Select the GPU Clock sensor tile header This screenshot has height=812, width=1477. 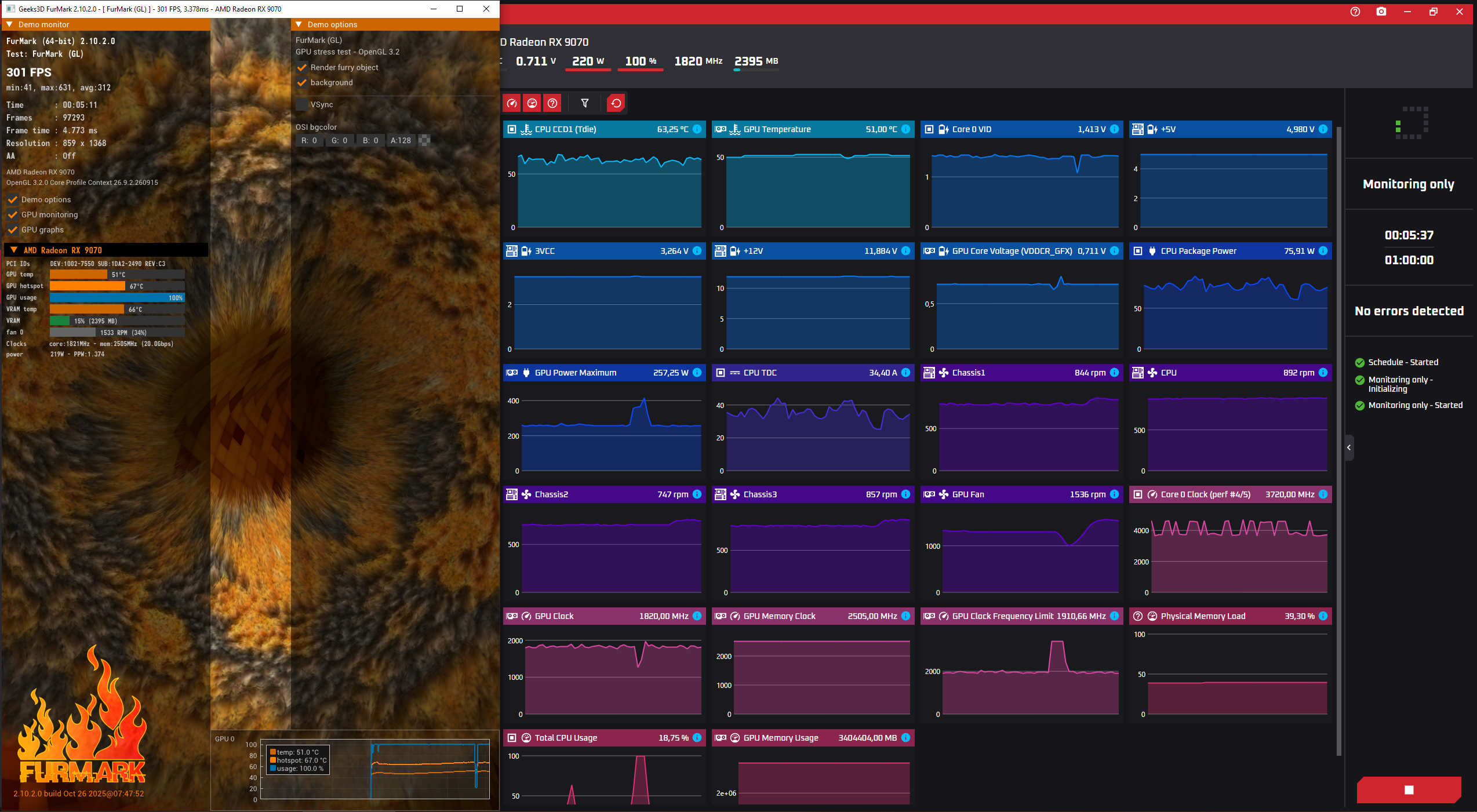click(604, 616)
